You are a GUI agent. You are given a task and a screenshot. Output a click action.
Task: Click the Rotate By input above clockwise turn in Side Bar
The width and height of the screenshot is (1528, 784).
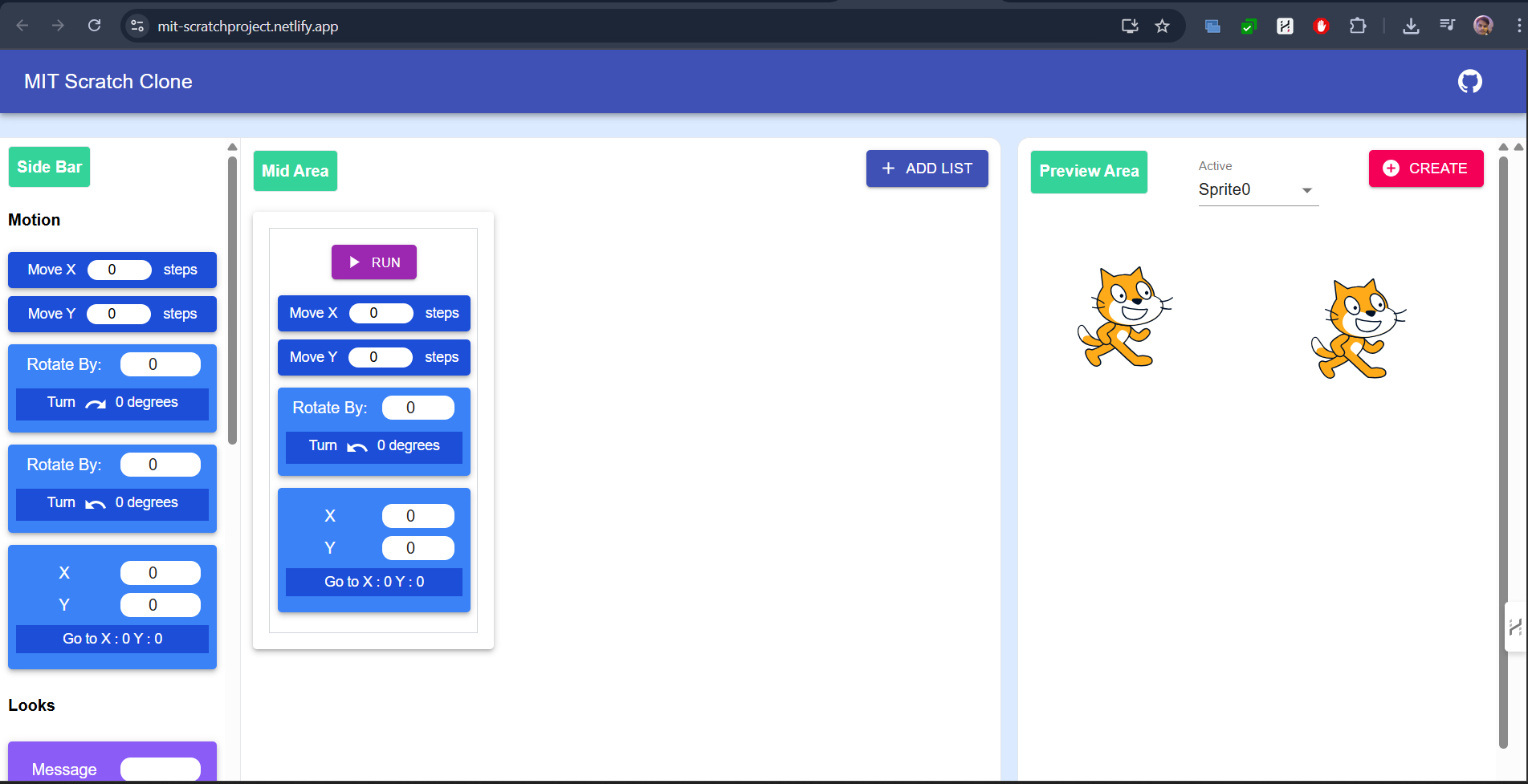[160, 364]
